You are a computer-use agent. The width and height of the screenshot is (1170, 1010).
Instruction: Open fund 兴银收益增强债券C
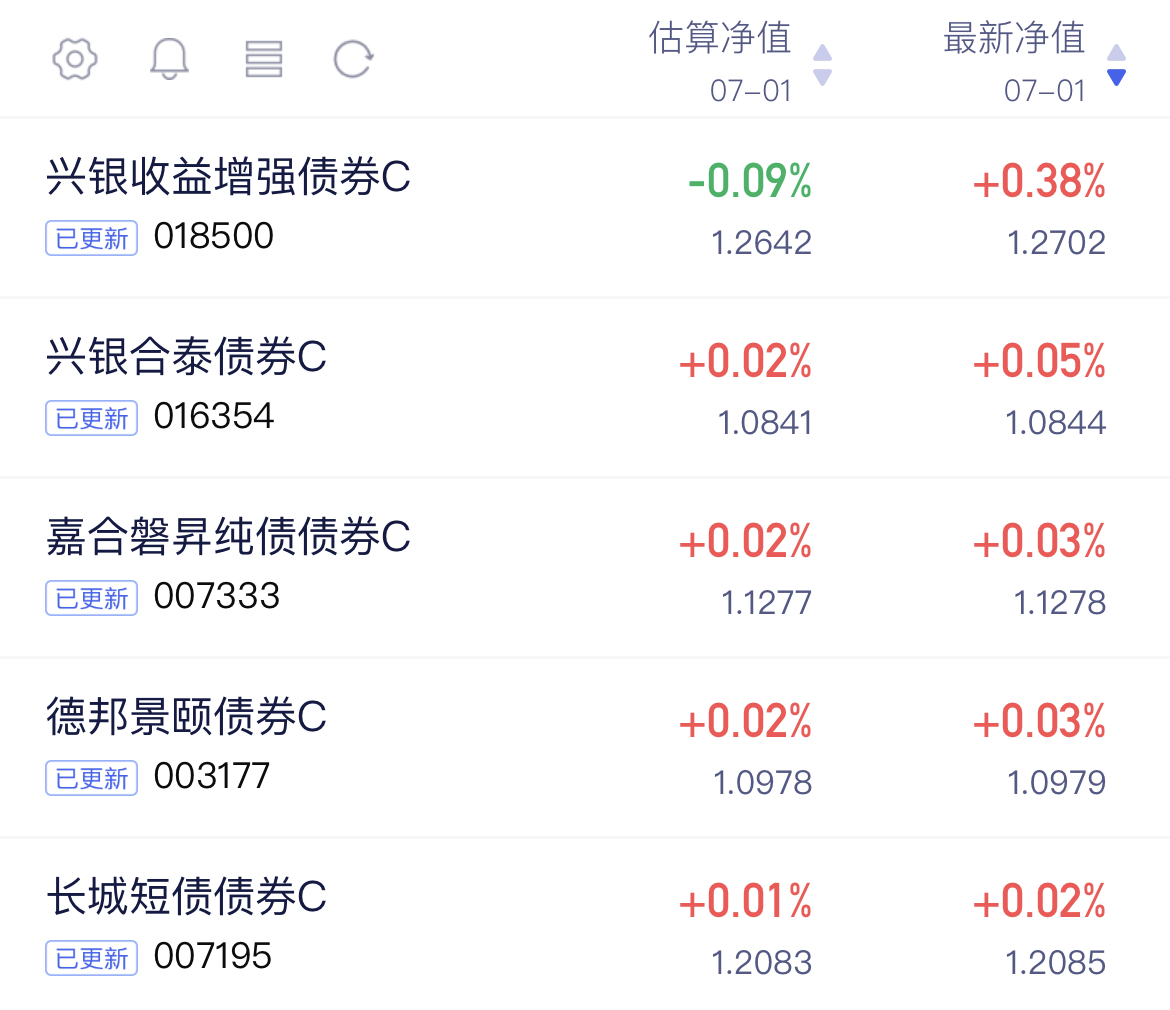coord(585,207)
